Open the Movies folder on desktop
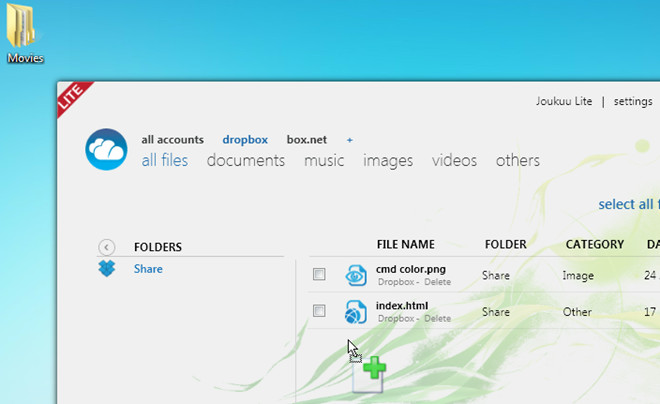The width and height of the screenshot is (660, 404). (x=24, y=34)
